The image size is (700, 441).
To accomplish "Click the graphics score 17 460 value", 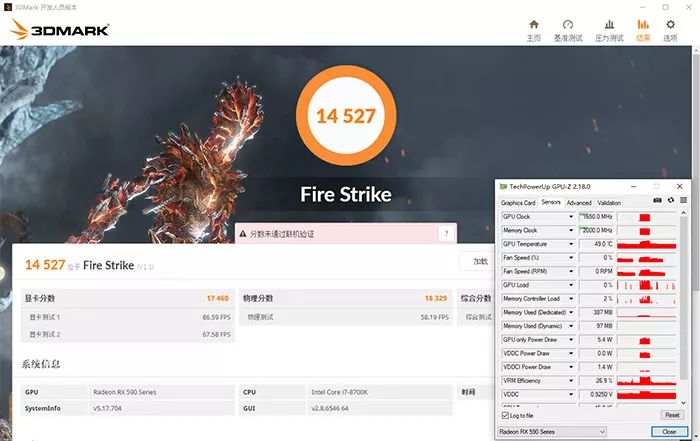I will (x=218, y=298).
